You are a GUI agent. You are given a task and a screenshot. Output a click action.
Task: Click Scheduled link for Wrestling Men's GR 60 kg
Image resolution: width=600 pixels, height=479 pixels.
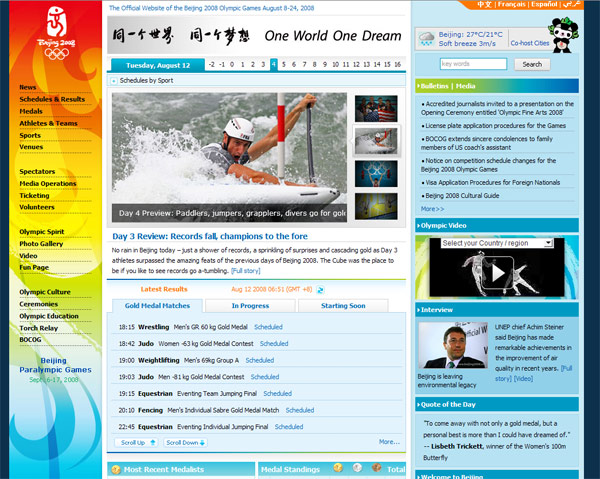(268, 327)
